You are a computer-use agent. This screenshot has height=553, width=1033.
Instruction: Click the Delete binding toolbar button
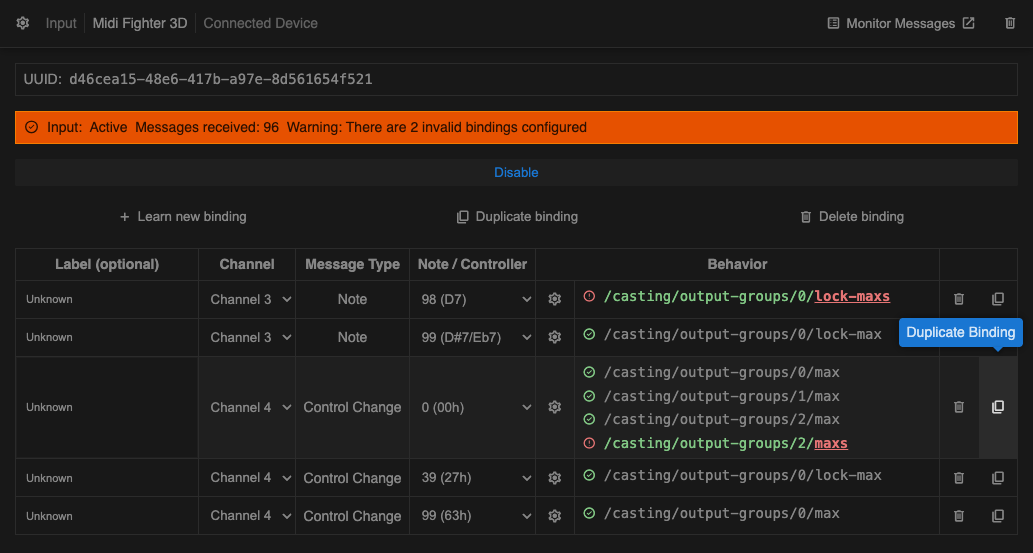click(852, 216)
